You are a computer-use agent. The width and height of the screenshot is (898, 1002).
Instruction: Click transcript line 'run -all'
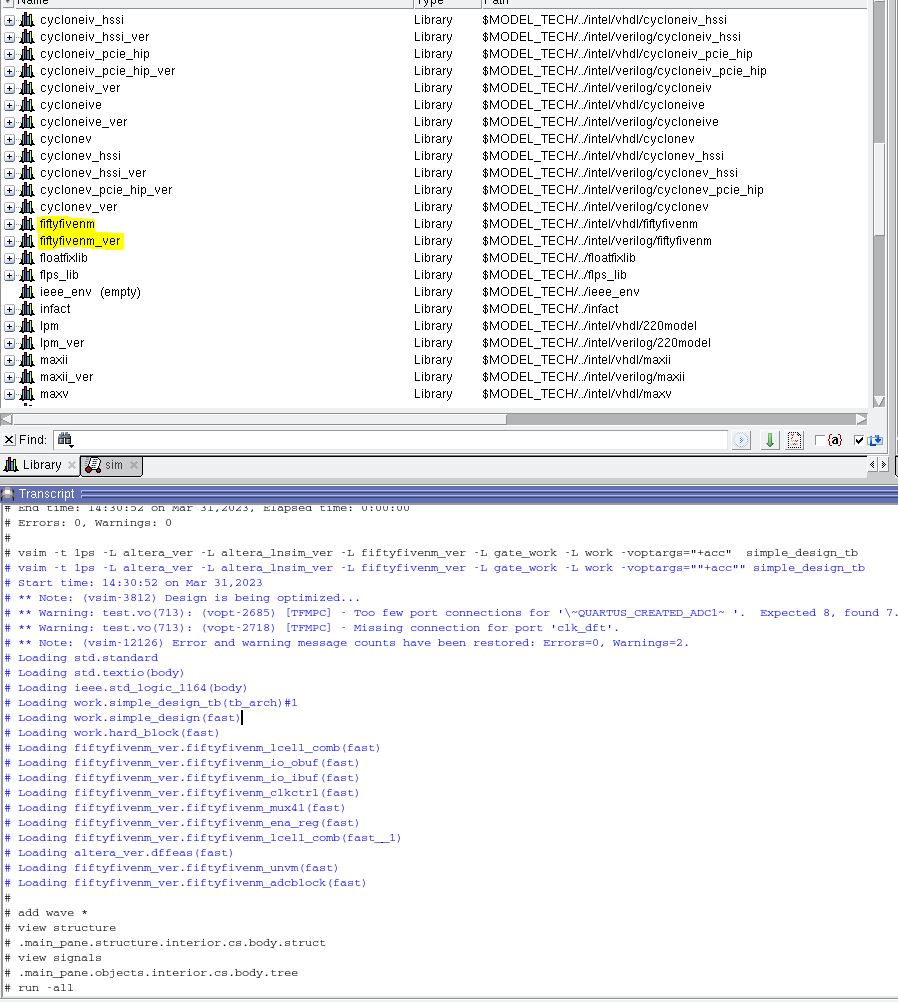45,987
